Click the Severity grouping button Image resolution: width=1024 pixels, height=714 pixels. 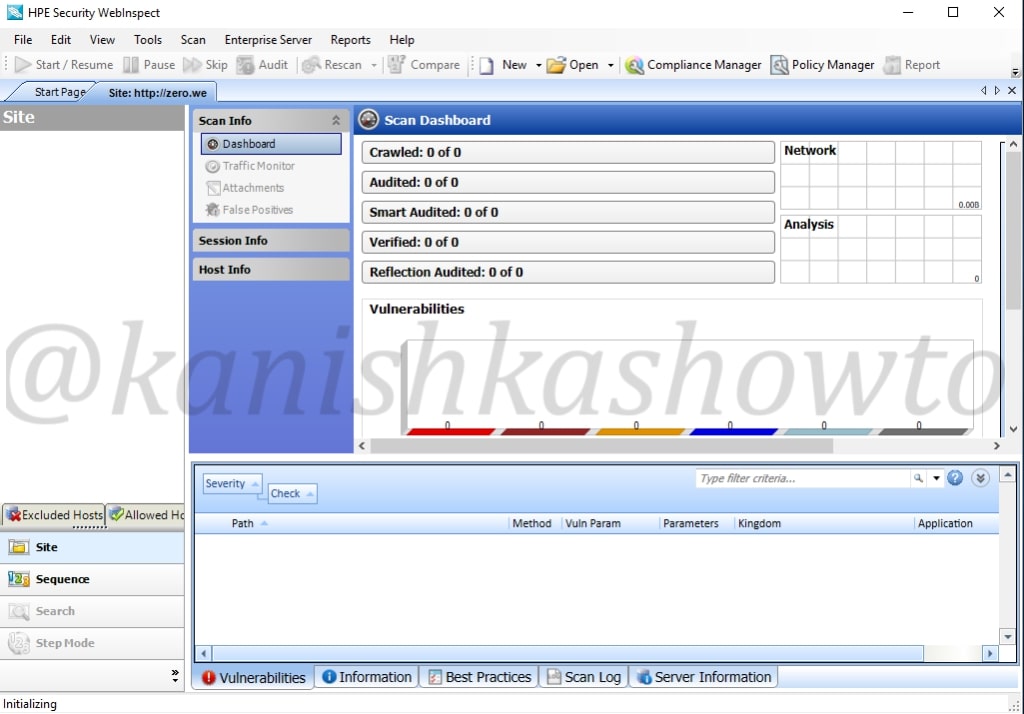(x=232, y=483)
